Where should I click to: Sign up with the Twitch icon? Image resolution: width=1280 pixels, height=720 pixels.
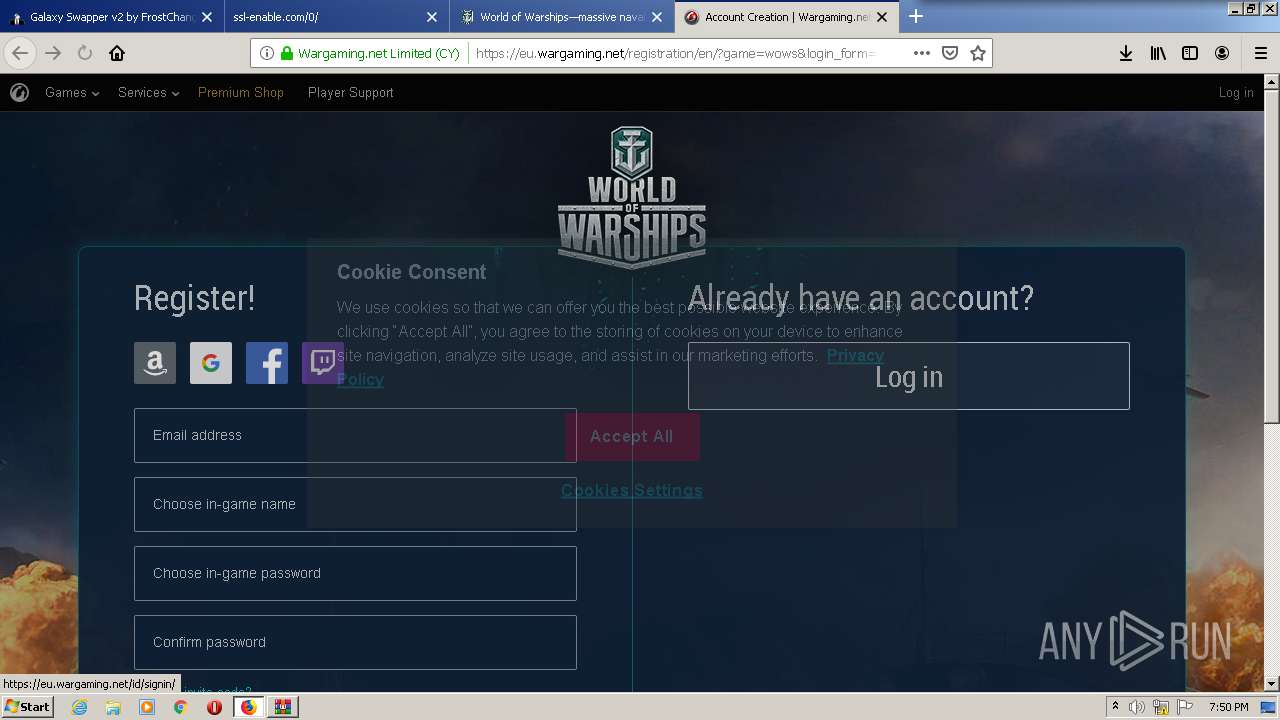[323, 363]
